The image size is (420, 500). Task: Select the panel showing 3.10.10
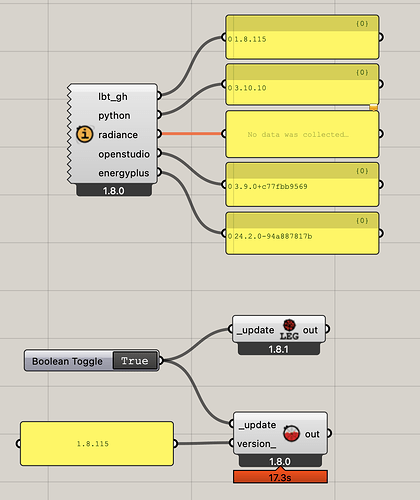[x=302, y=85]
